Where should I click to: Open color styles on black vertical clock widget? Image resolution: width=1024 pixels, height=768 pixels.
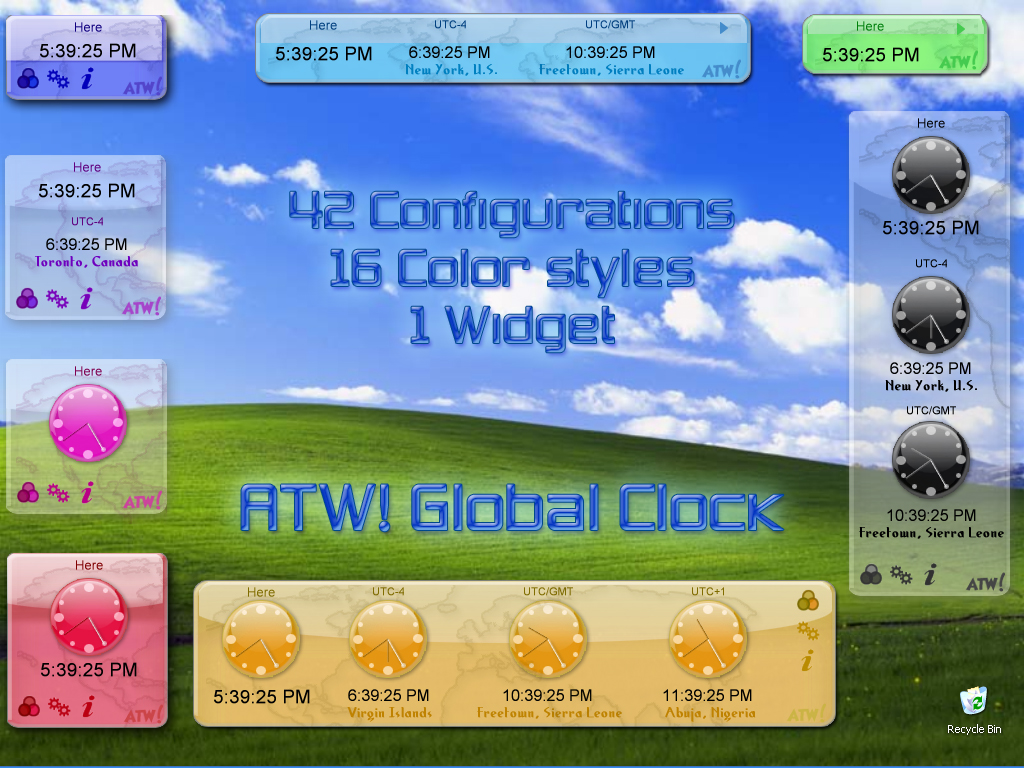coord(871,575)
